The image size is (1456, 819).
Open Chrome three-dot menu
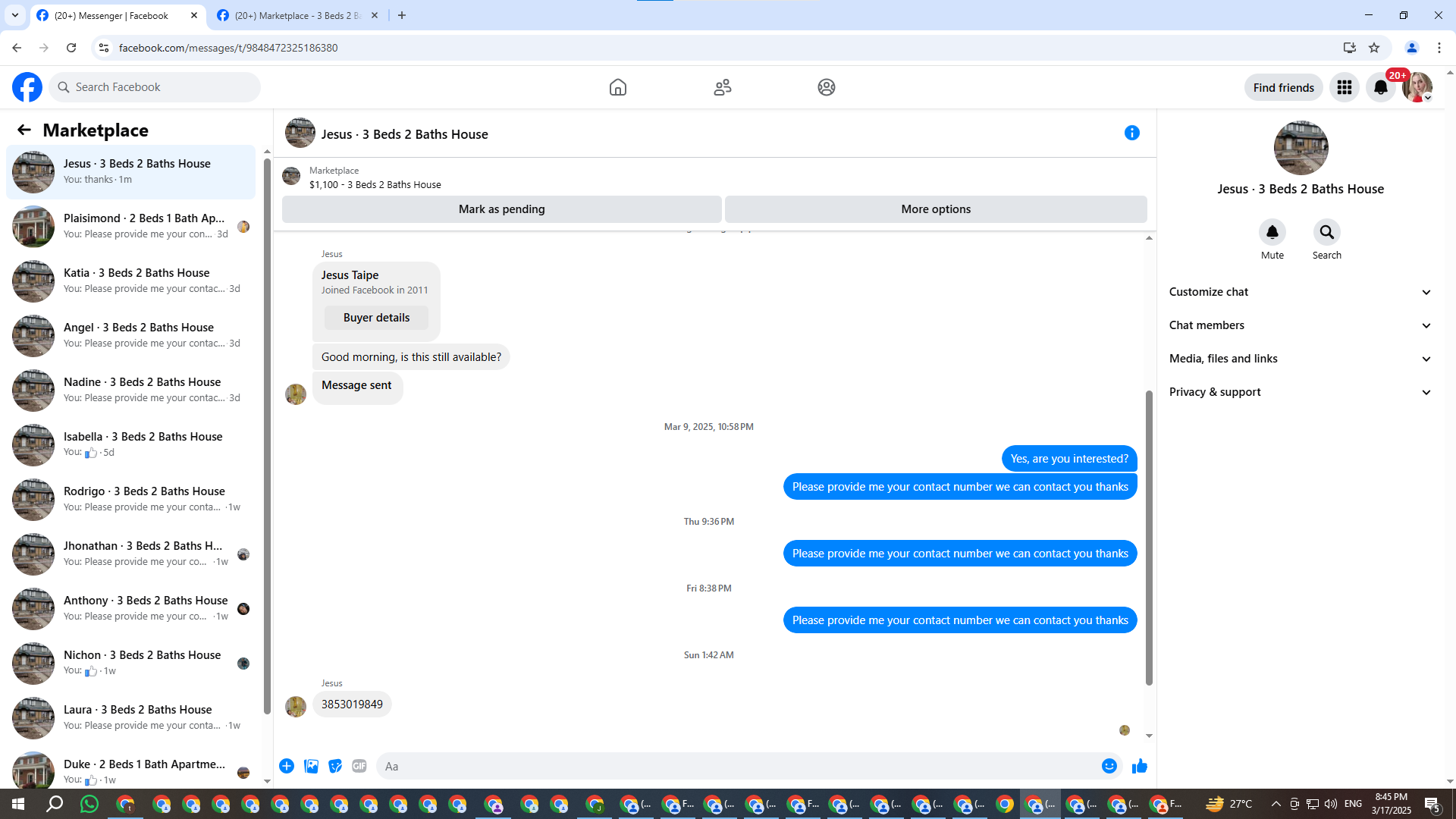click(x=1439, y=48)
